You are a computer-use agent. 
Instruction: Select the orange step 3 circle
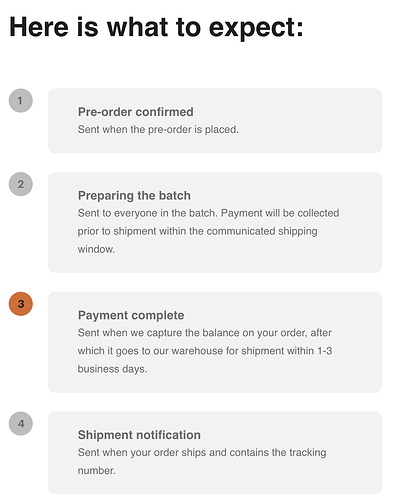pyautogui.click(x=21, y=304)
